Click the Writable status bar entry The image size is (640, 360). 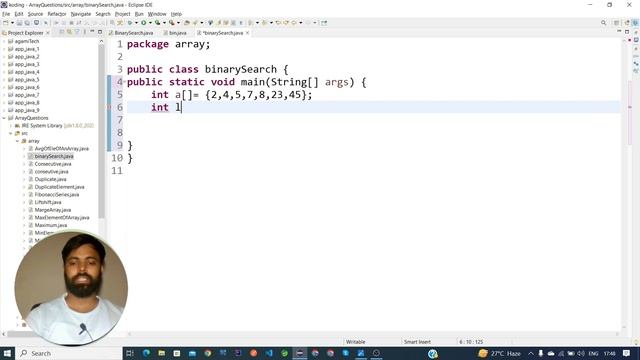356,342
